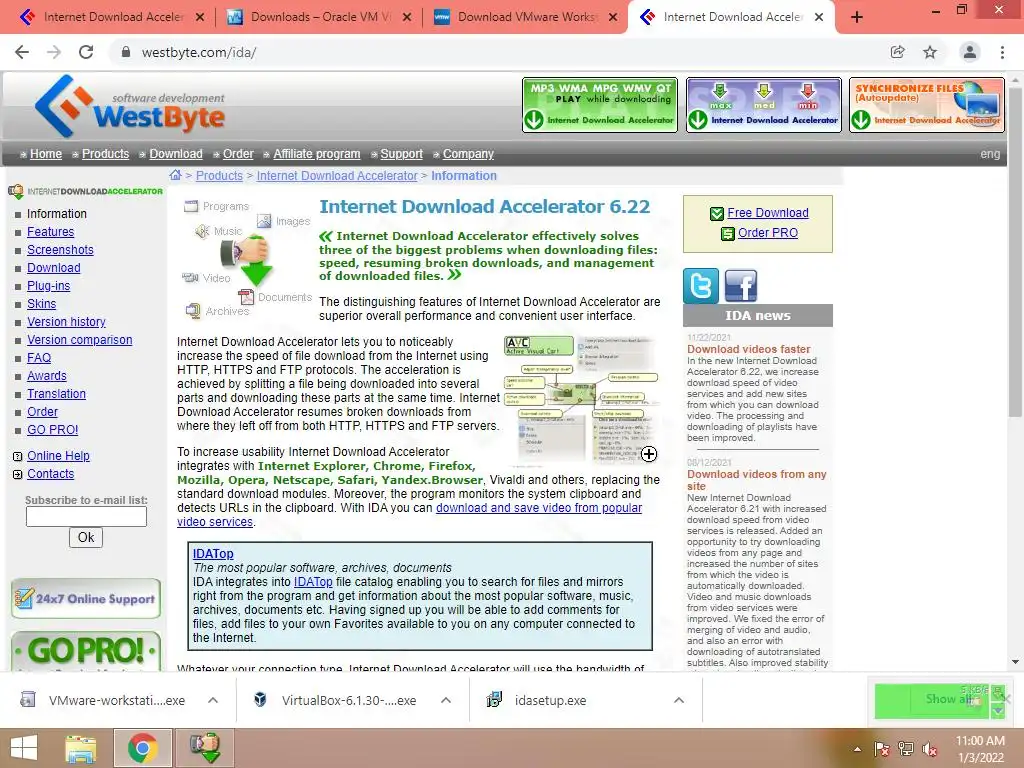1024x768 pixels.
Task: Show hidden system tray icons
Action: coord(857,749)
